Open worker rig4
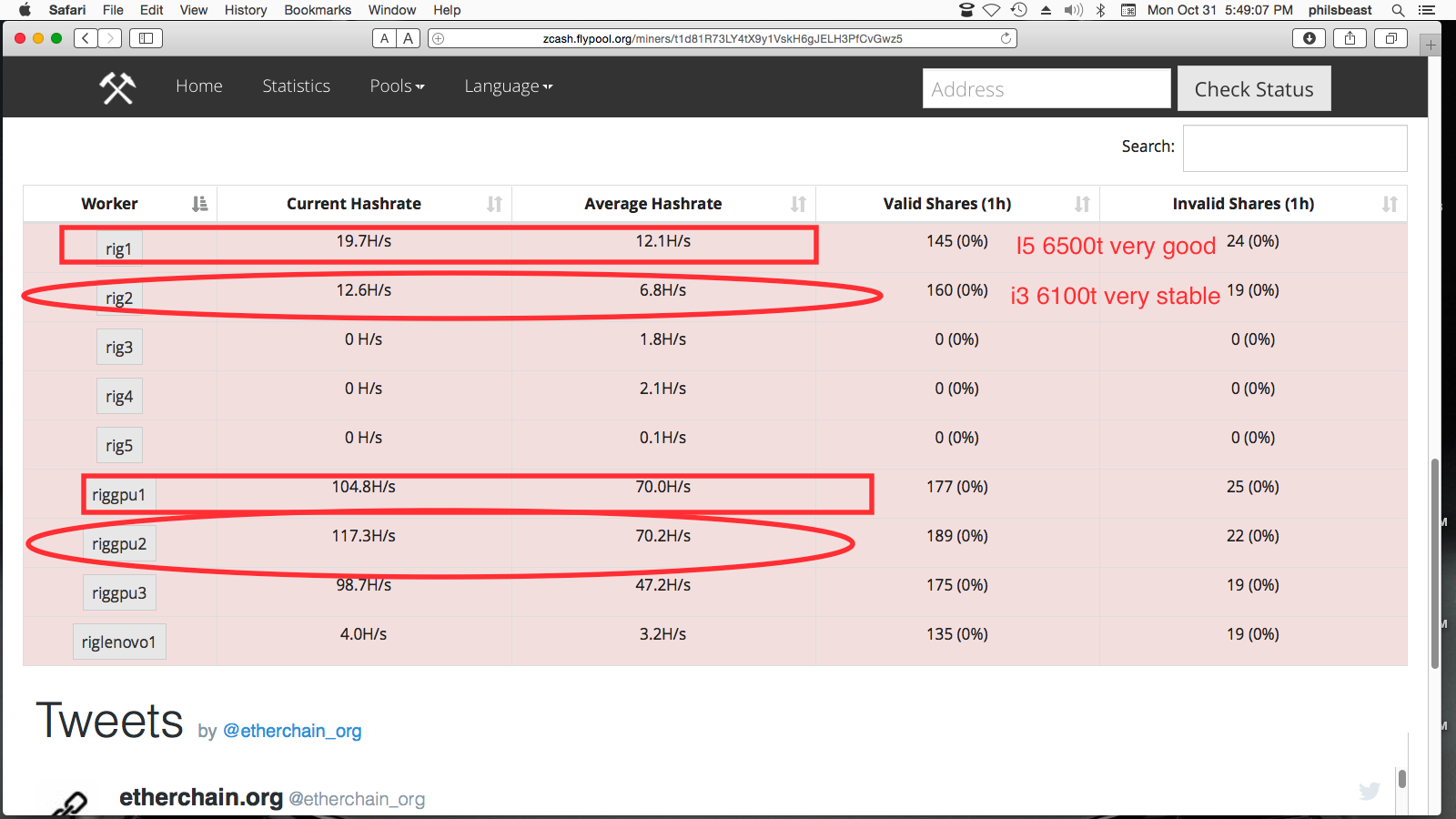Viewport: 1456px width, 819px height. click(119, 396)
